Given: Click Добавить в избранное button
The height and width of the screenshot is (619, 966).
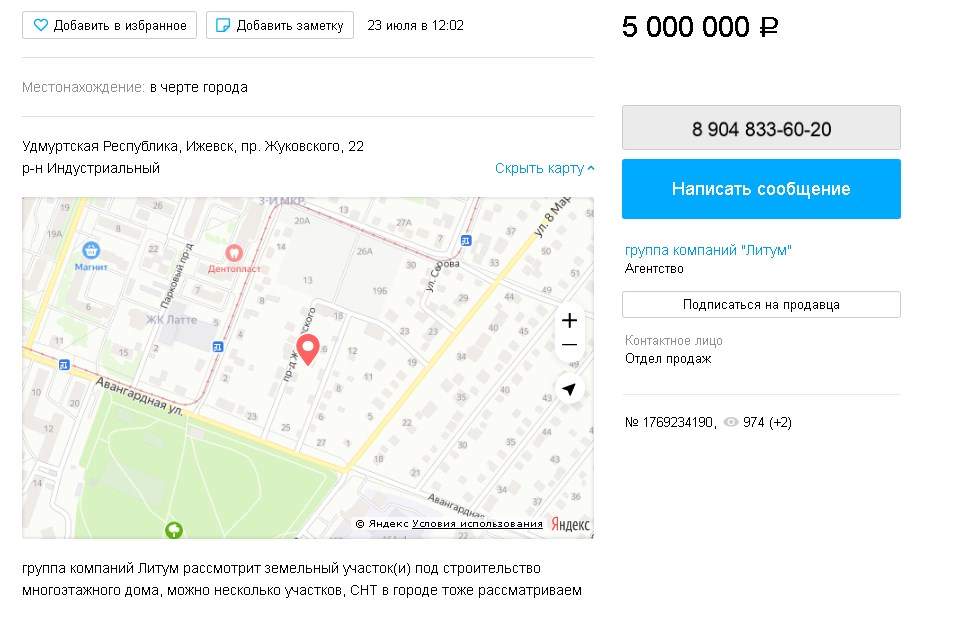Looking at the screenshot, I should coord(110,25).
